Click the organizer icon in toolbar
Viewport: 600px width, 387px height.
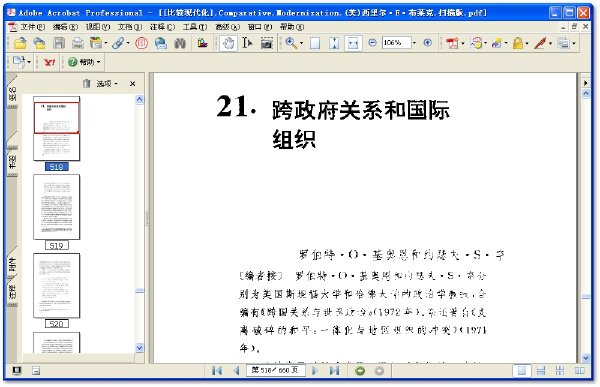pyautogui.click(x=96, y=43)
